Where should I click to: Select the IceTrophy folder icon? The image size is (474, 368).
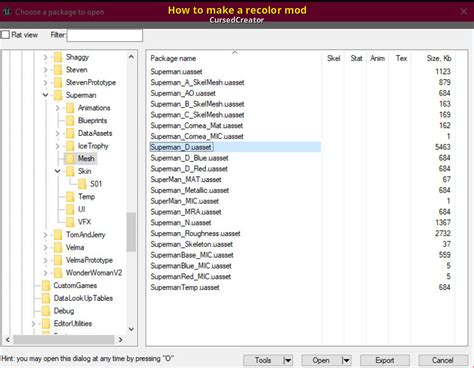[x=70, y=146]
